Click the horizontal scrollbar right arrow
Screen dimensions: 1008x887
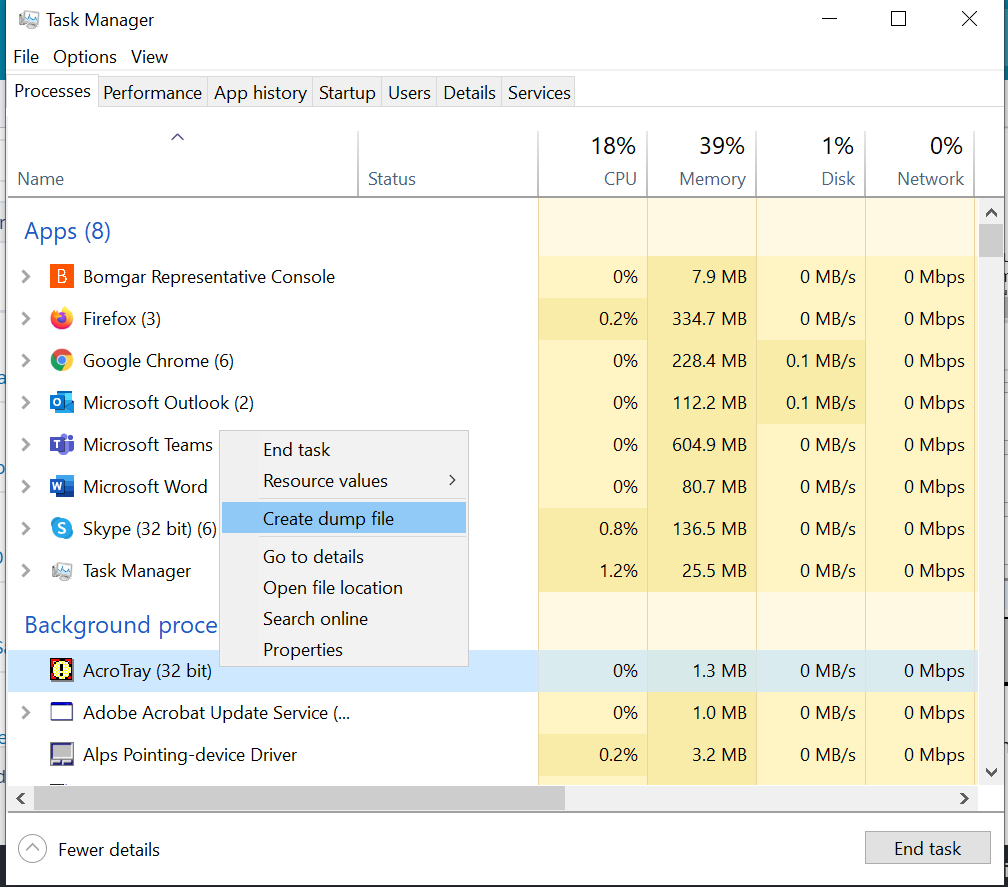[964, 799]
